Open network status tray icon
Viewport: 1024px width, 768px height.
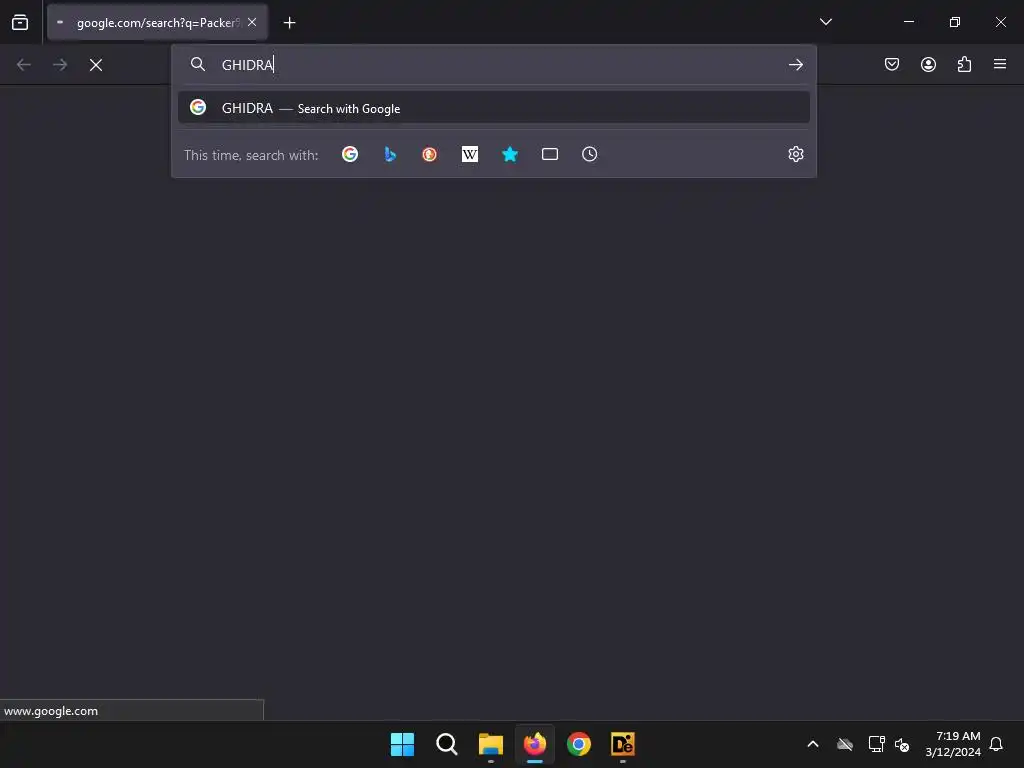876,744
